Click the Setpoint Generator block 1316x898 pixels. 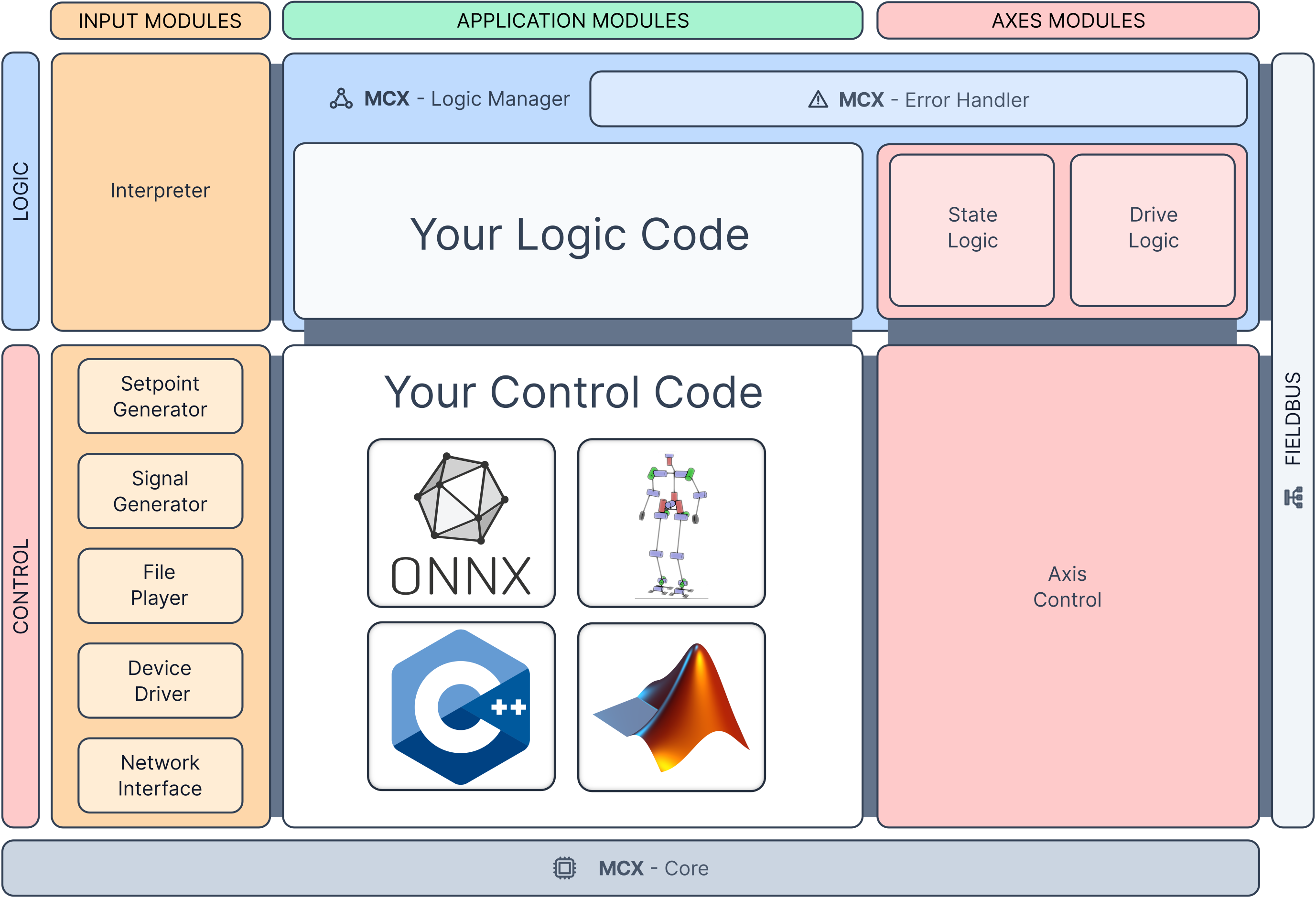(x=160, y=396)
